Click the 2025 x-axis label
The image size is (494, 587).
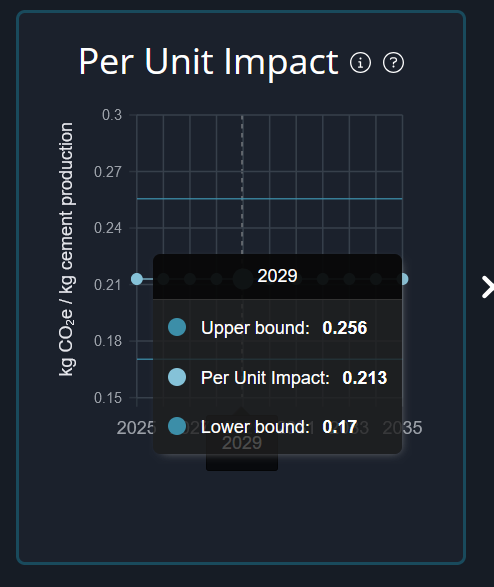click(136, 428)
